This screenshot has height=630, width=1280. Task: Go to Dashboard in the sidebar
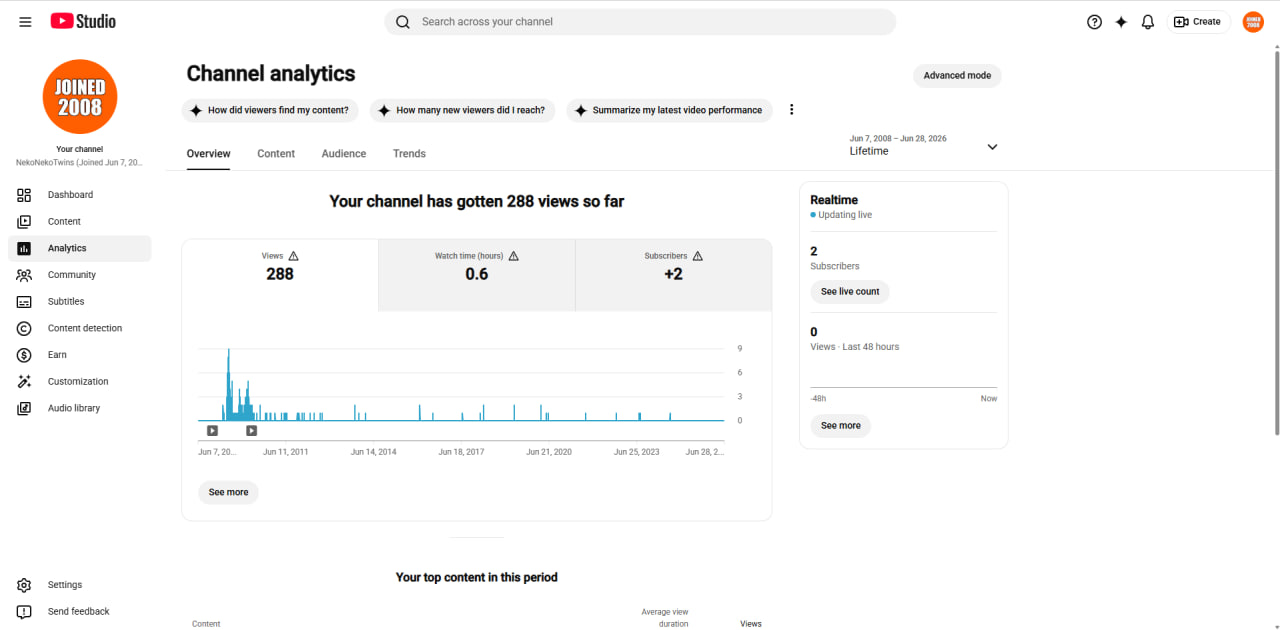coord(80,195)
